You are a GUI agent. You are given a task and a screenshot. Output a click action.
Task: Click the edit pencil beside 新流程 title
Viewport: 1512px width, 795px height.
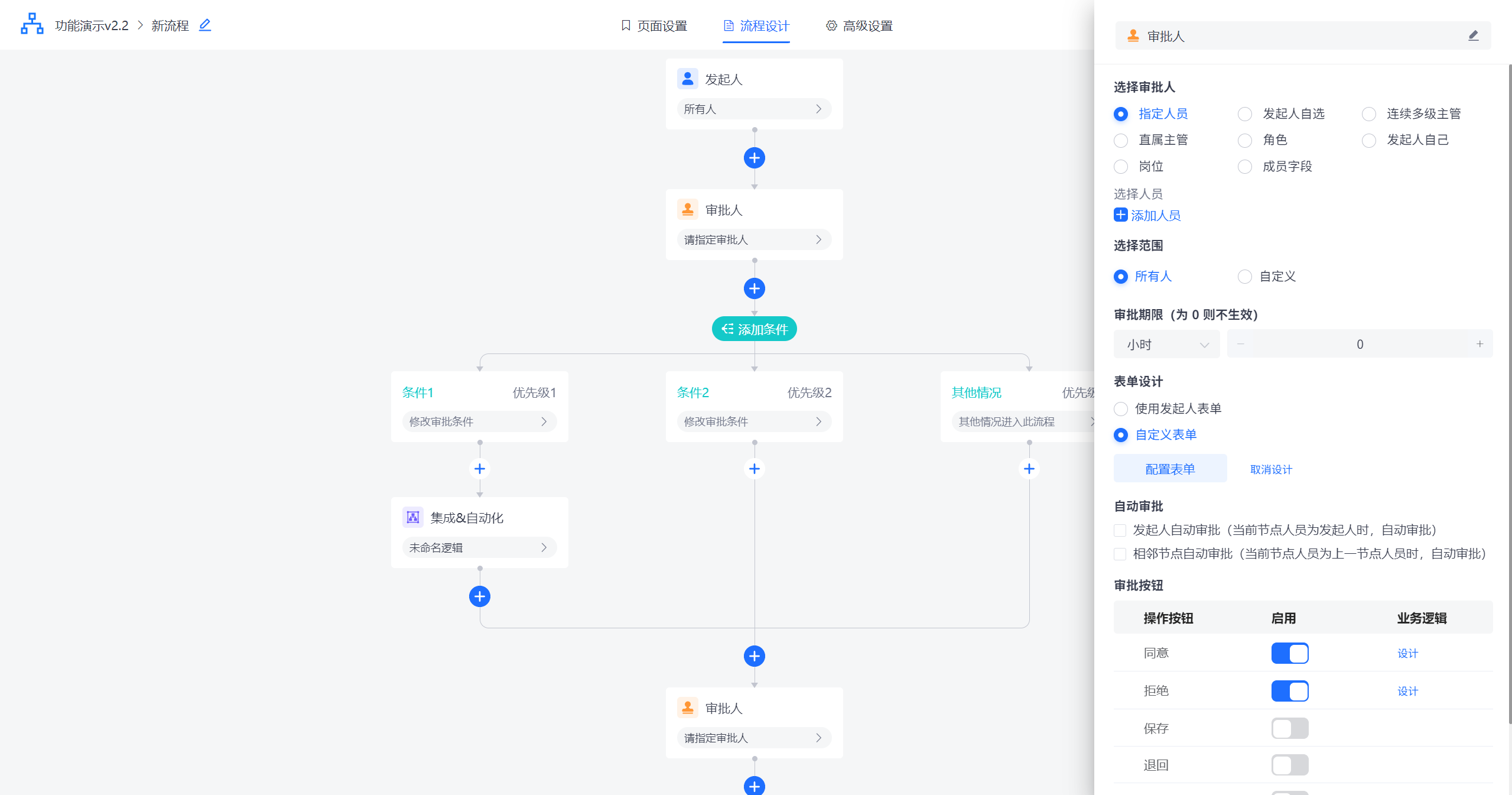[x=205, y=25]
